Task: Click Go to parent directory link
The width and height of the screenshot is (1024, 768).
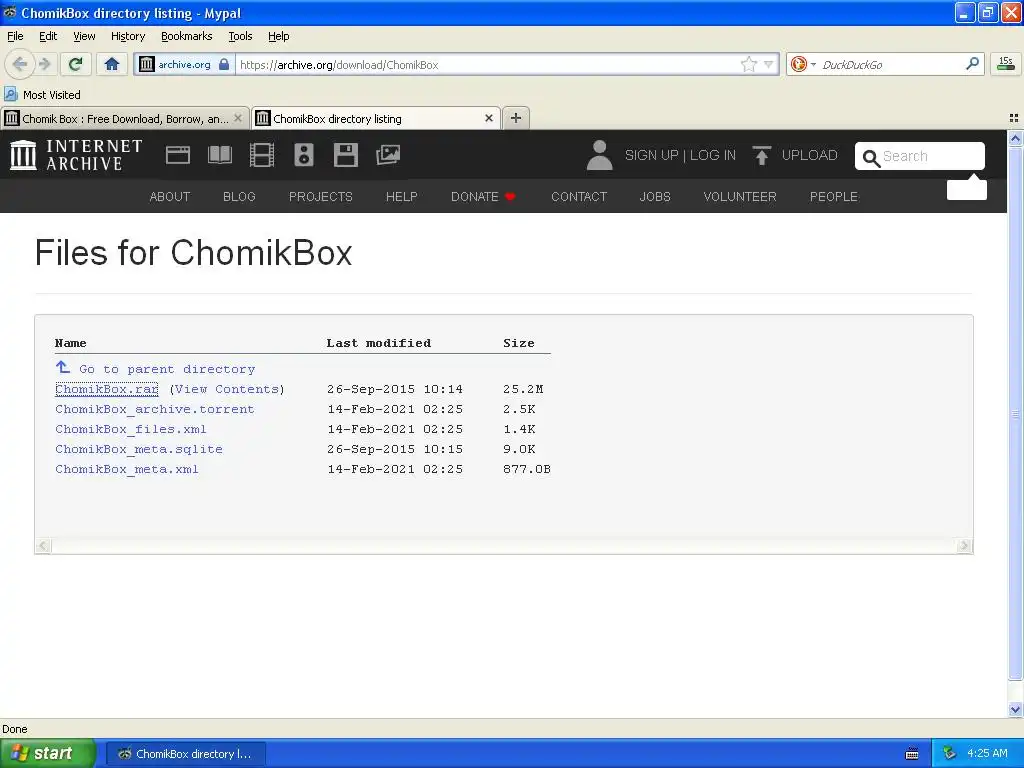Action: (x=167, y=369)
